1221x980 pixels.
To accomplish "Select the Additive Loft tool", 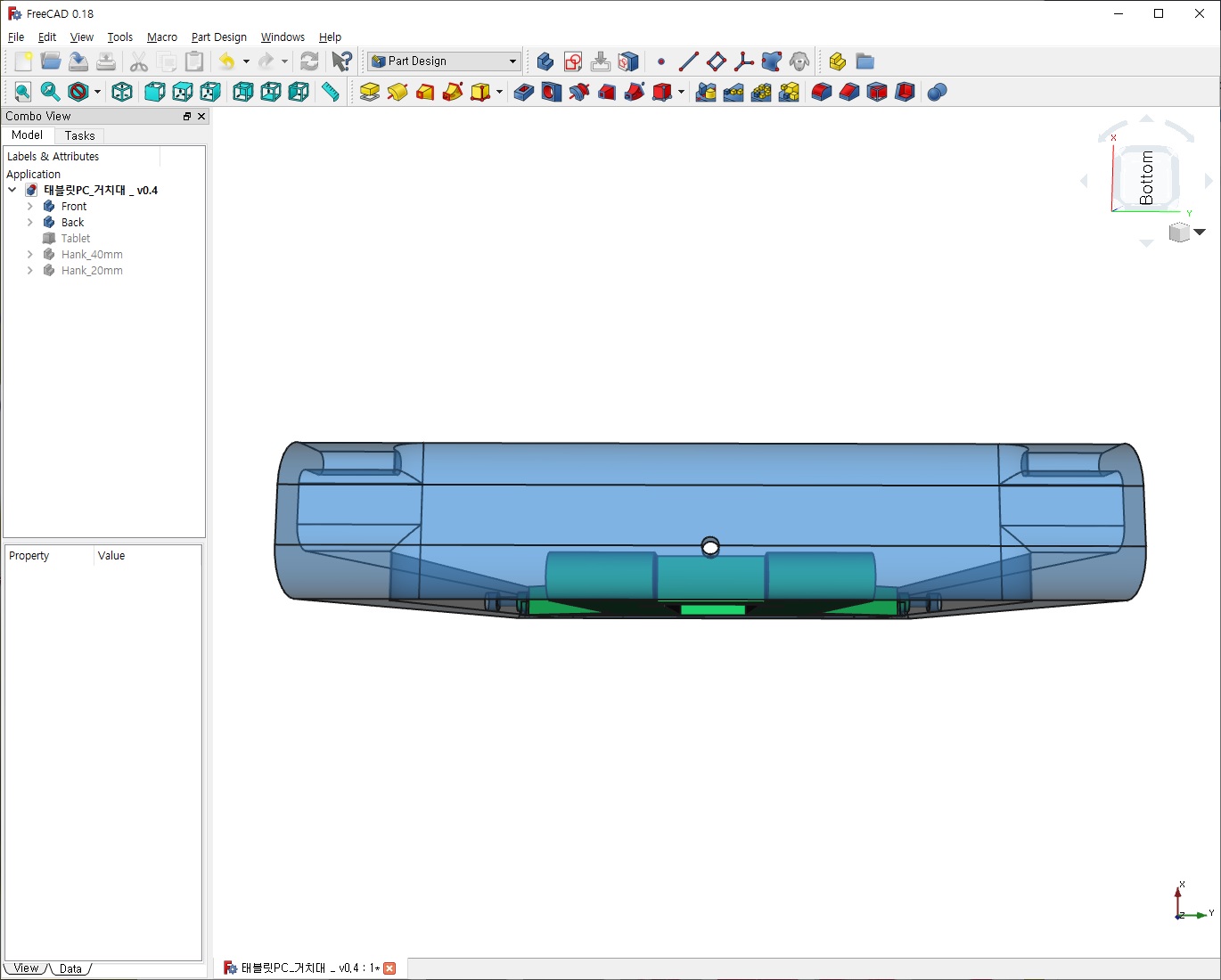I will coord(425,92).
